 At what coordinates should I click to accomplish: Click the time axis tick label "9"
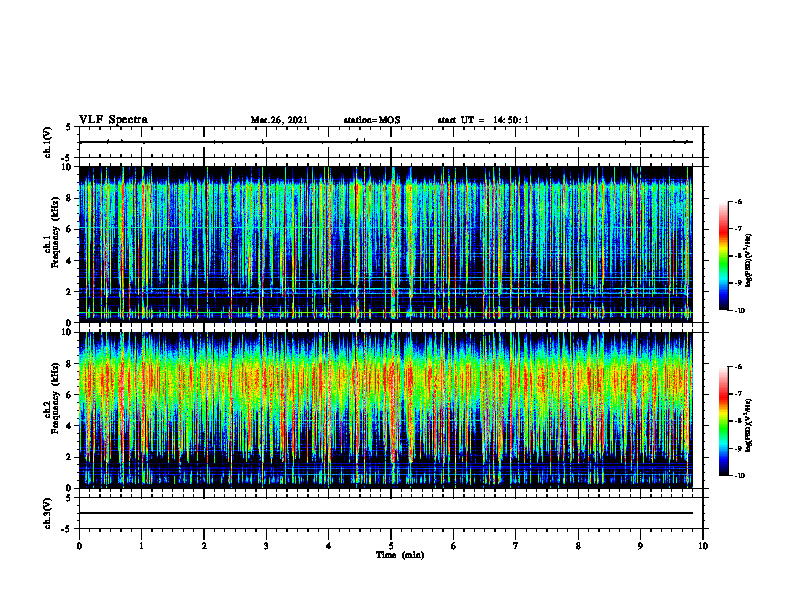(640, 546)
